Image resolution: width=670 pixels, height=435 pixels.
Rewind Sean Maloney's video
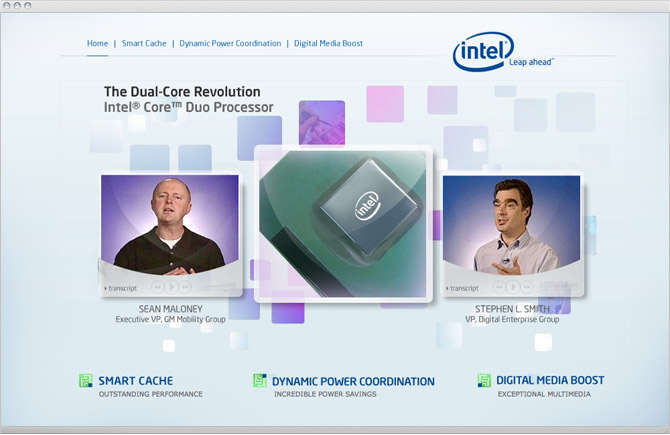158,287
